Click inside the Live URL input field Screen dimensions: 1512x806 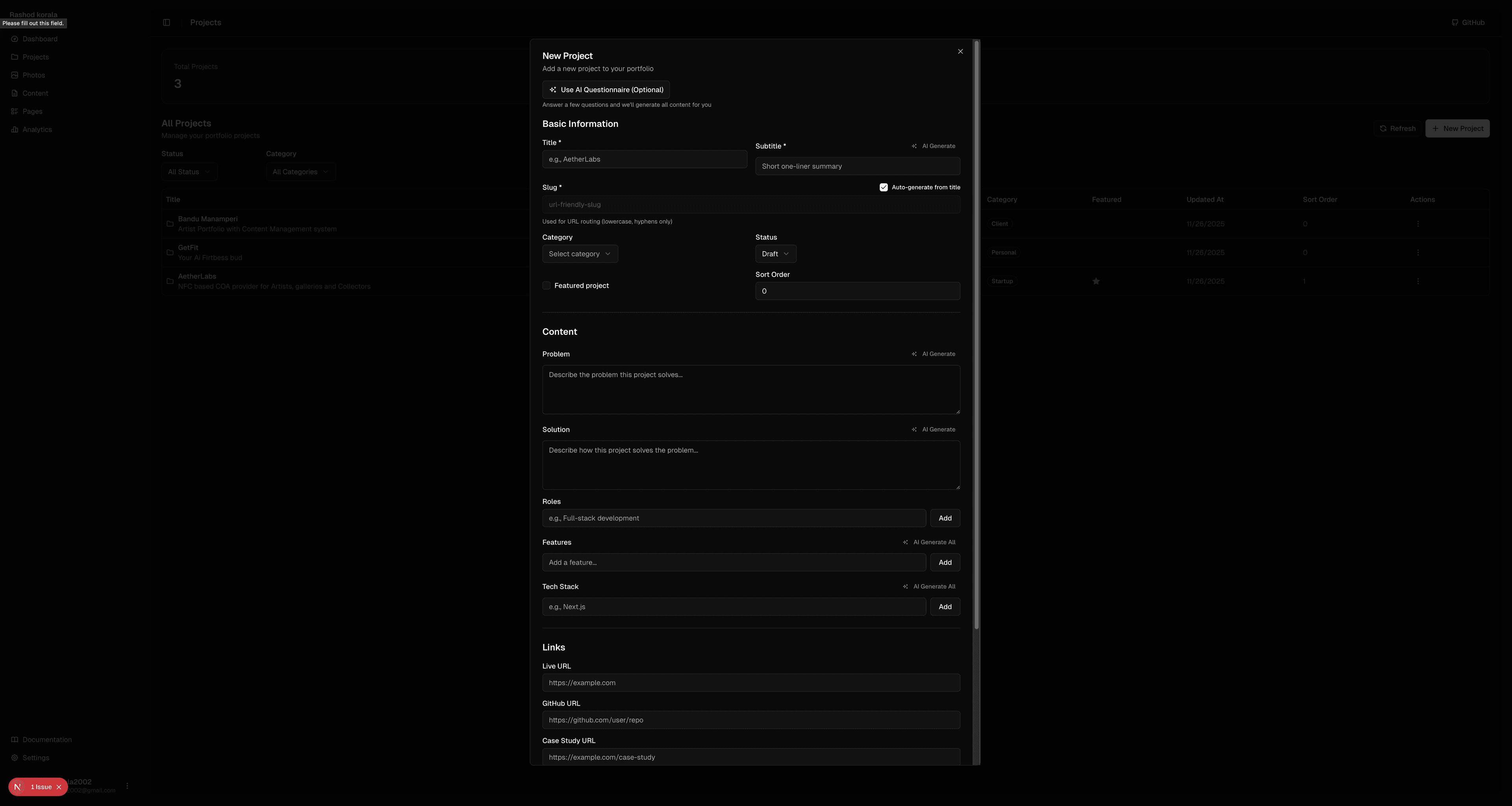pos(751,683)
